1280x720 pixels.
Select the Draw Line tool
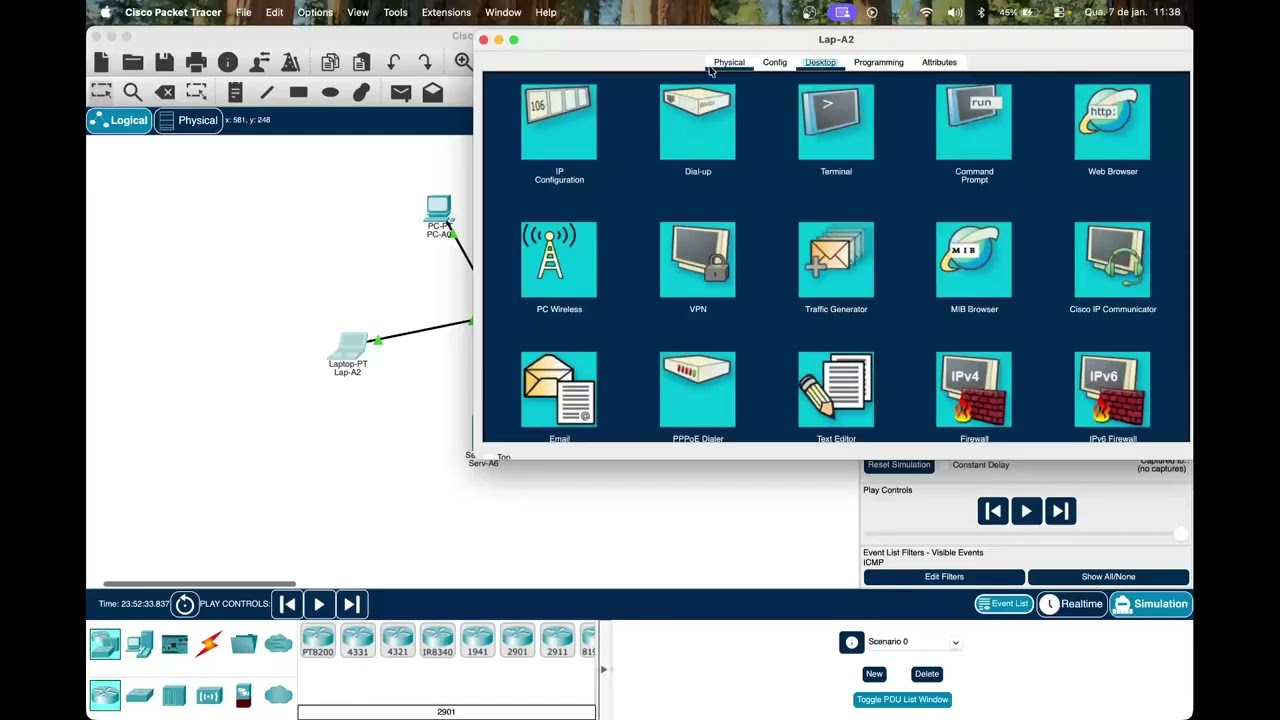pyautogui.click(x=267, y=92)
